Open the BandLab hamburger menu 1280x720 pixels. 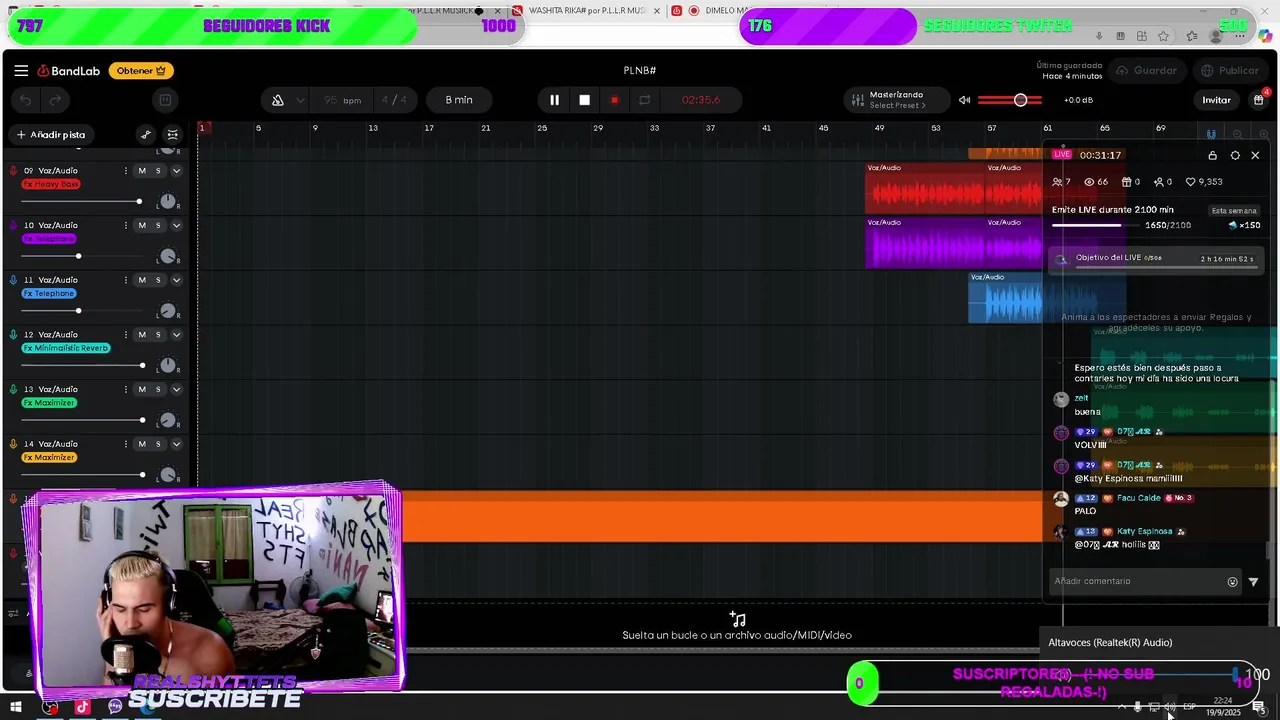21,71
